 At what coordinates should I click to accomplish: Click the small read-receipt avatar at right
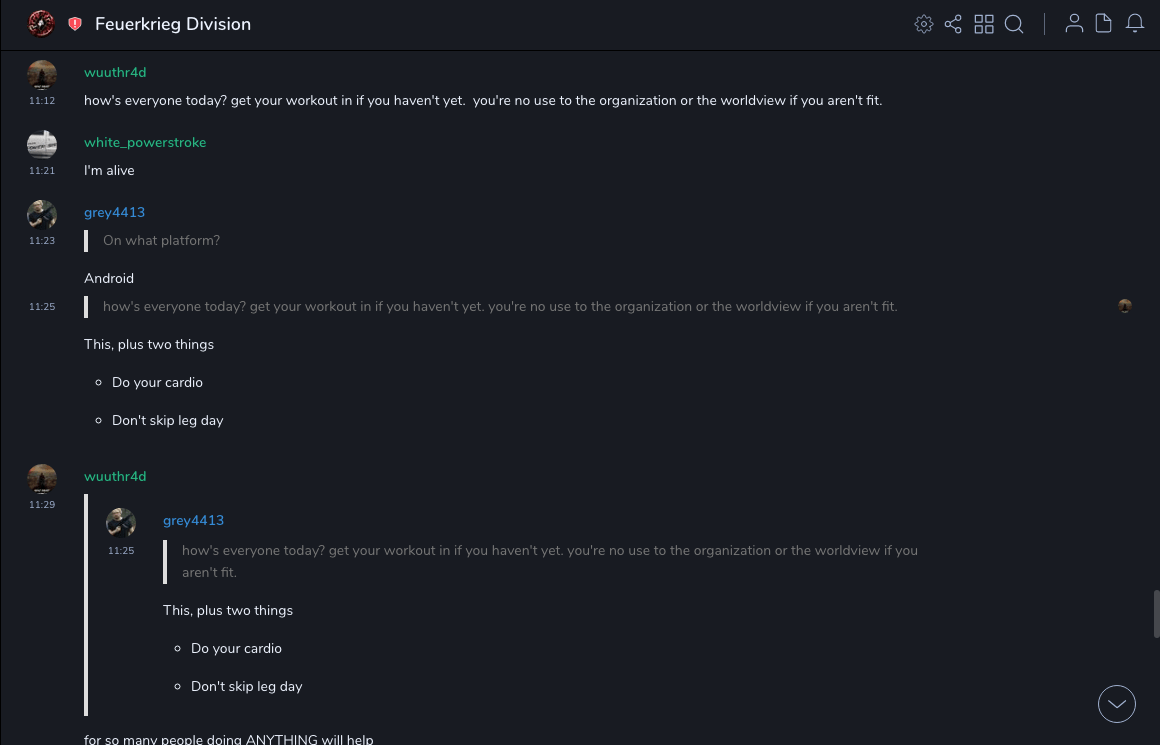pyautogui.click(x=1125, y=306)
